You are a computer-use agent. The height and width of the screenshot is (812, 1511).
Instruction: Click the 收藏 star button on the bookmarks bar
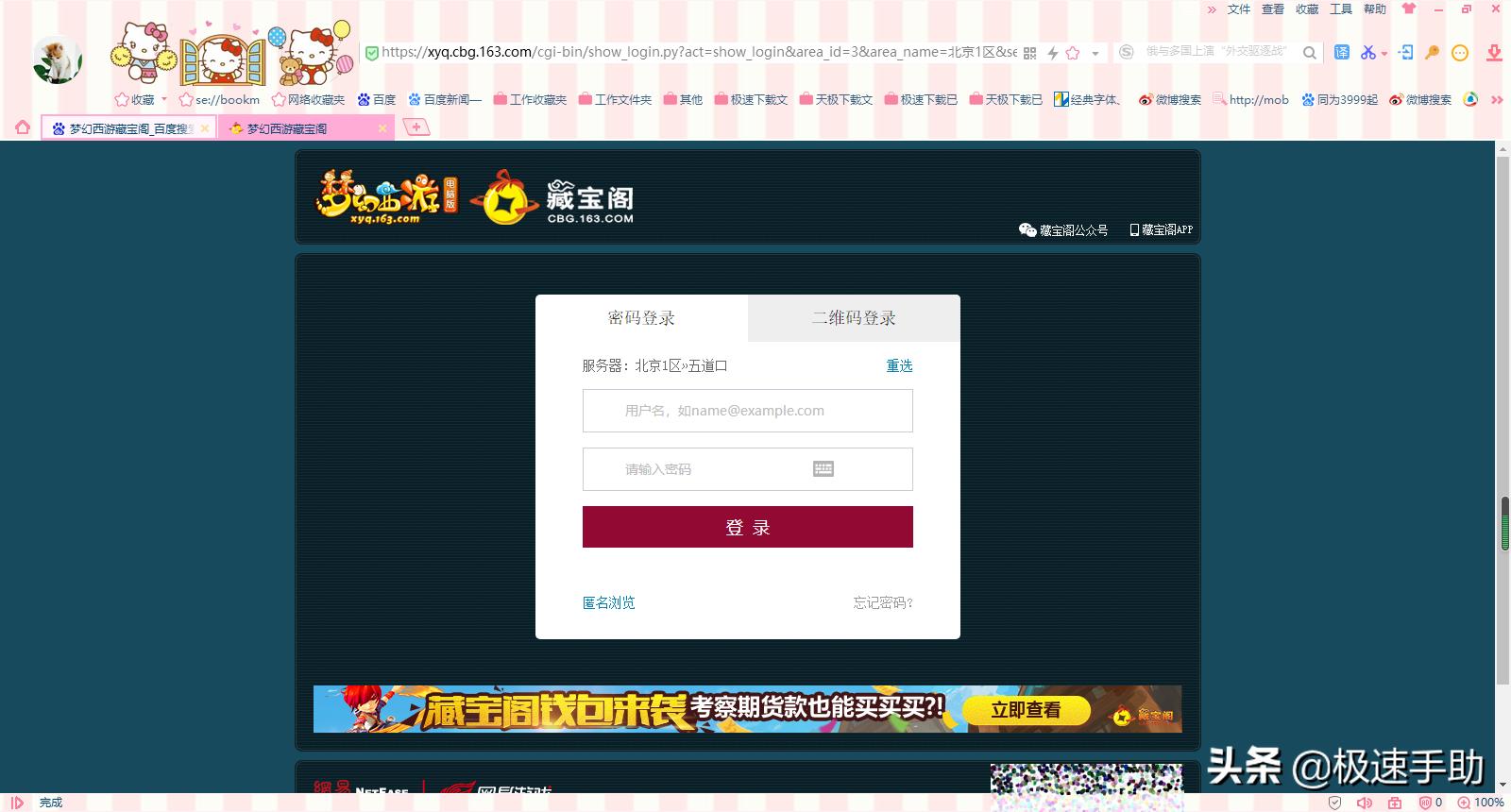134,99
